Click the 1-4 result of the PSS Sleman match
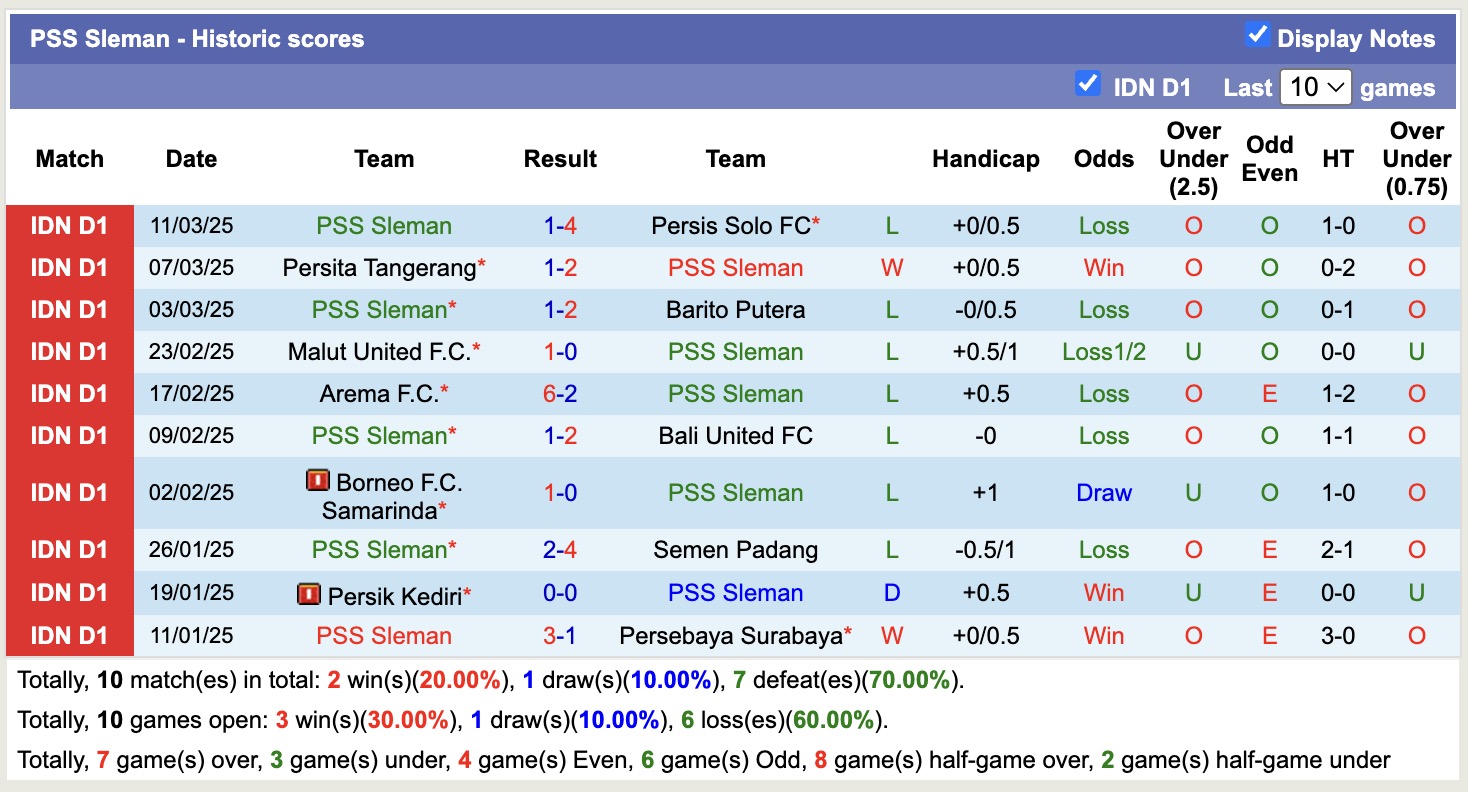Screen dimensions: 1468x792 click(560, 225)
